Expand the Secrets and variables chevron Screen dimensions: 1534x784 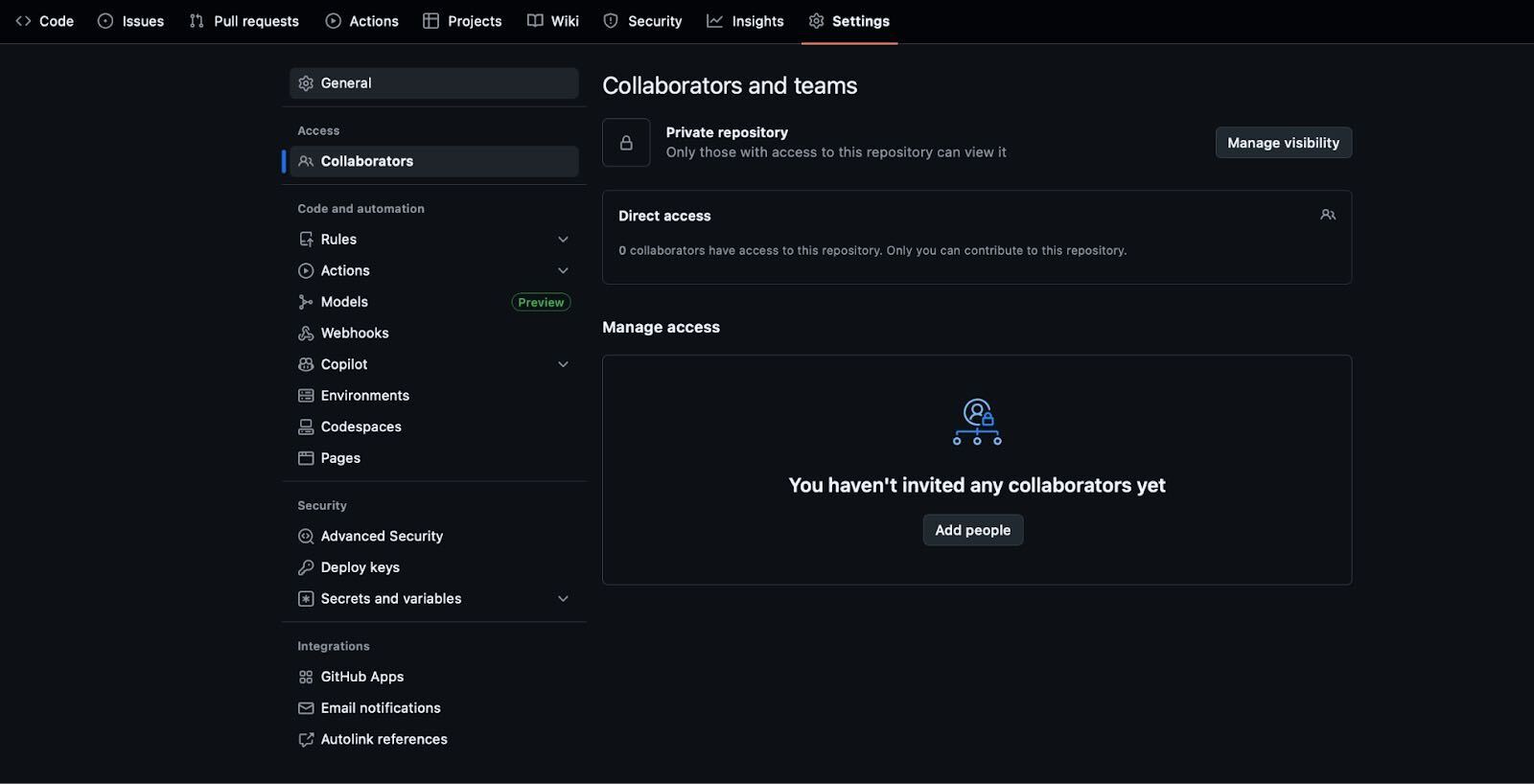click(563, 599)
